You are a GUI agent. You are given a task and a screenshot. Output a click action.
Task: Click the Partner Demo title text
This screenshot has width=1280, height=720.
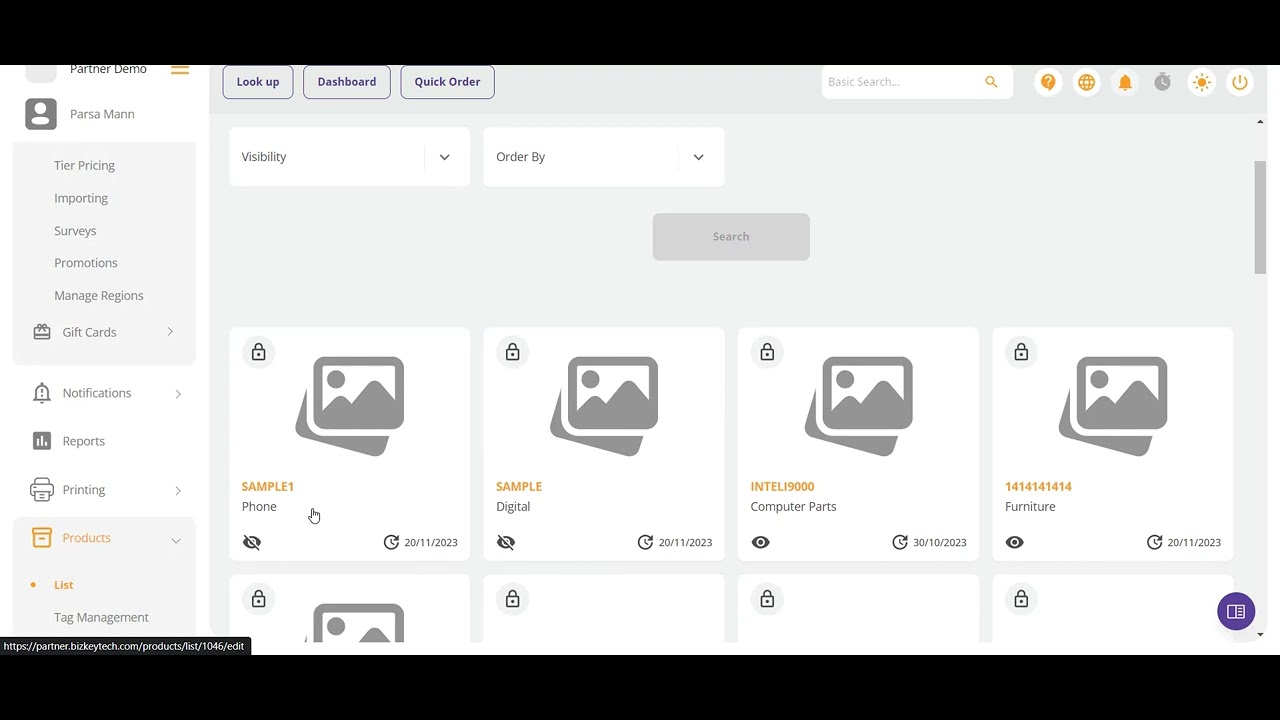[x=108, y=70]
